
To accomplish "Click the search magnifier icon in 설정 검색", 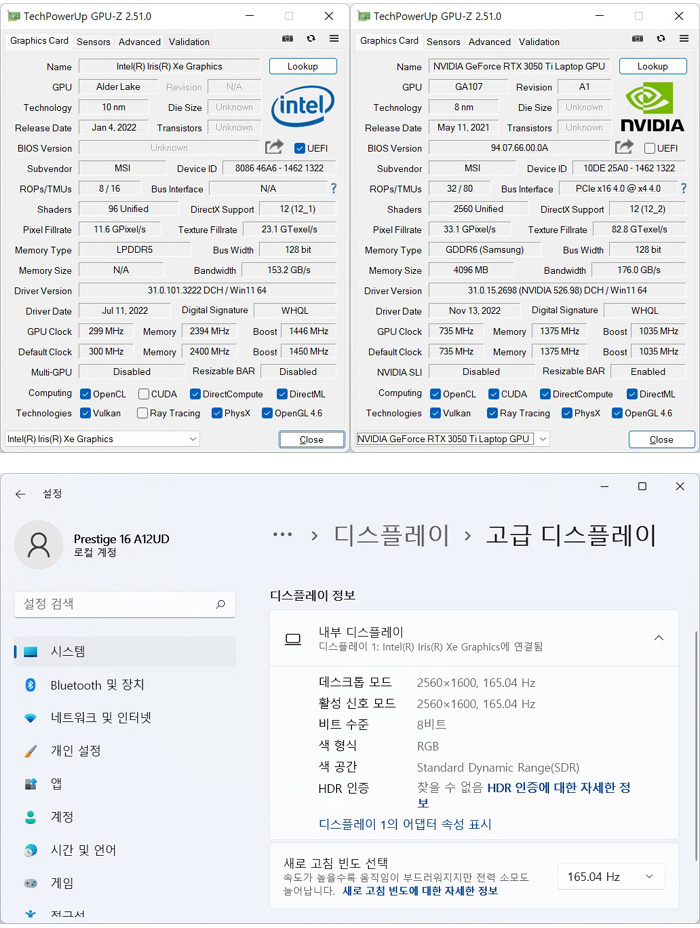I will [x=221, y=605].
